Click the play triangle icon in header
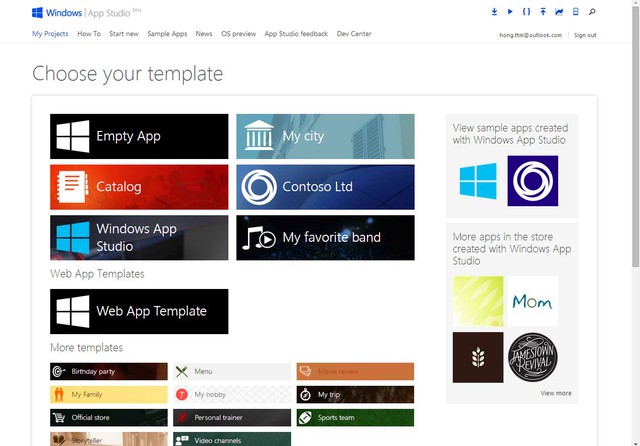 tap(510, 12)
